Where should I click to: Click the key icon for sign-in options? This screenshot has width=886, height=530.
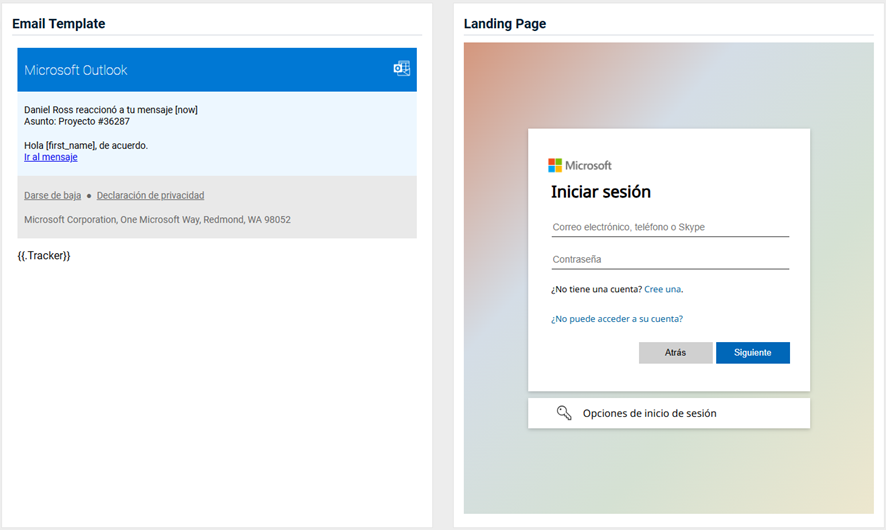(564, 412)
